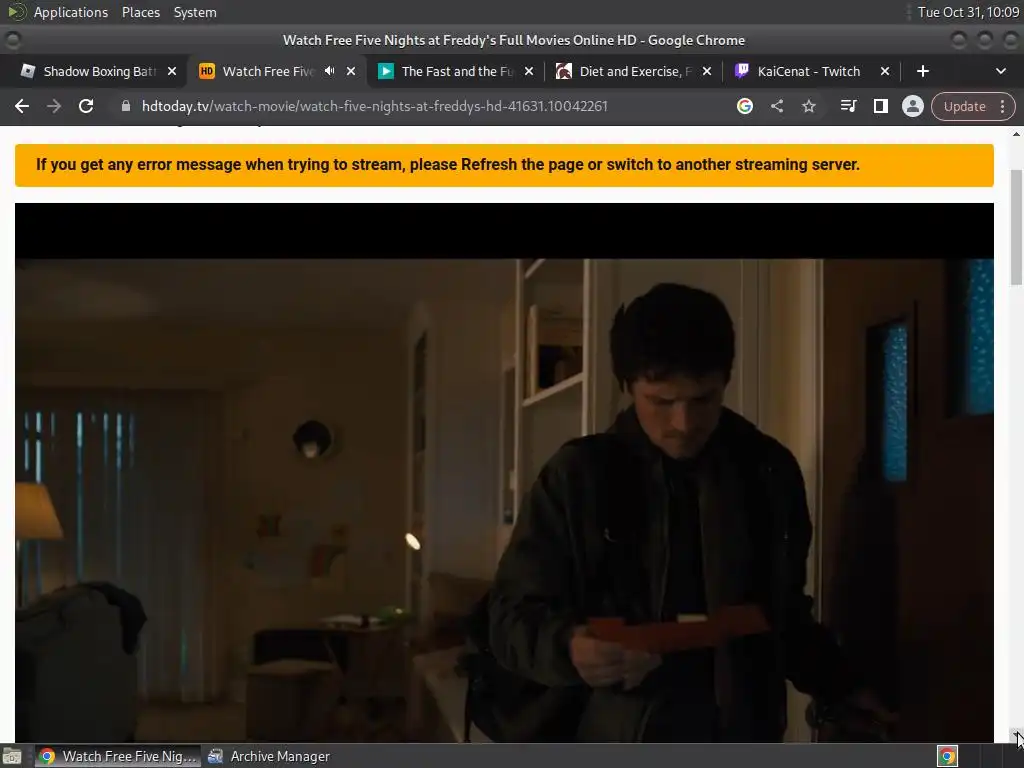The width and height of the screenshot is (1024, 768).
Task: Bookmark this page with the star
Action: point(808,106)
